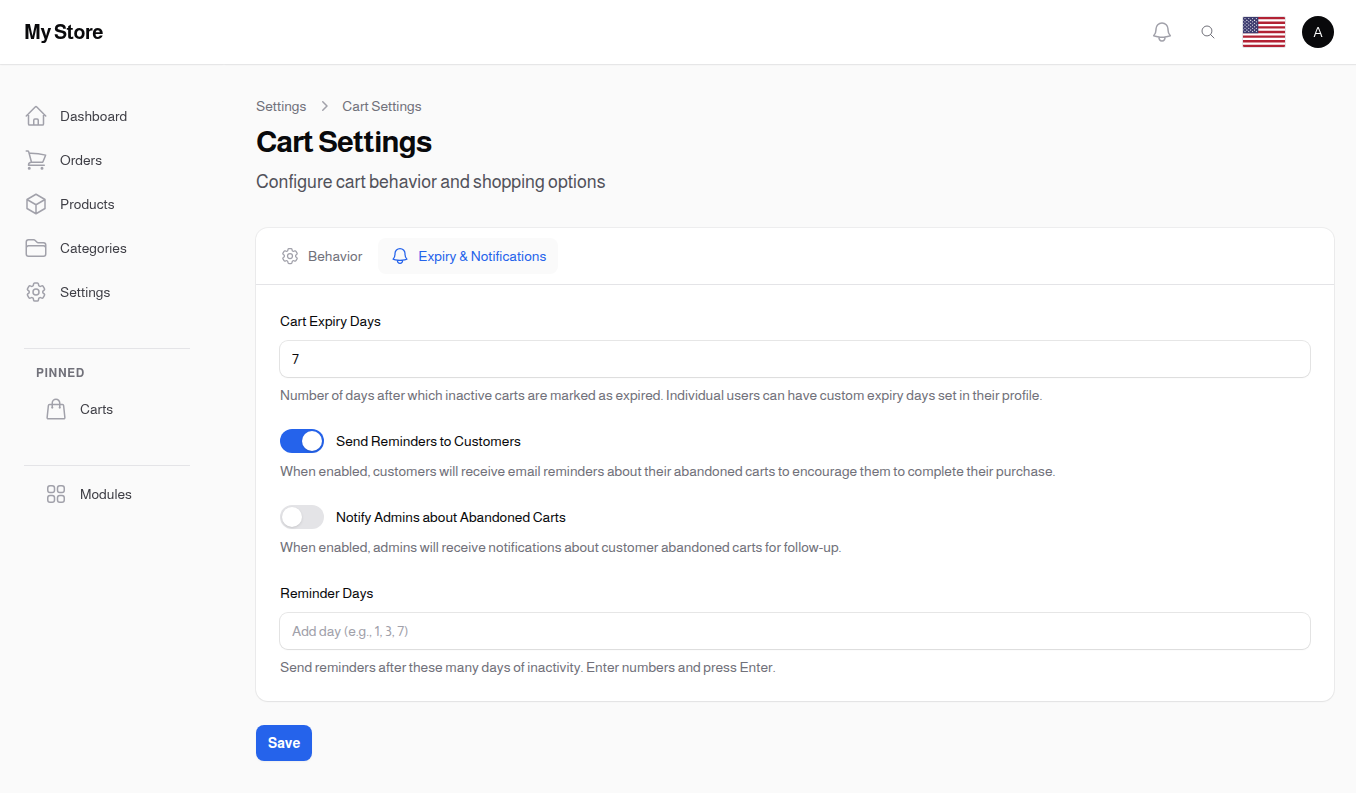Click the Settings gear icon in sidebar

(x=36, y=292)
